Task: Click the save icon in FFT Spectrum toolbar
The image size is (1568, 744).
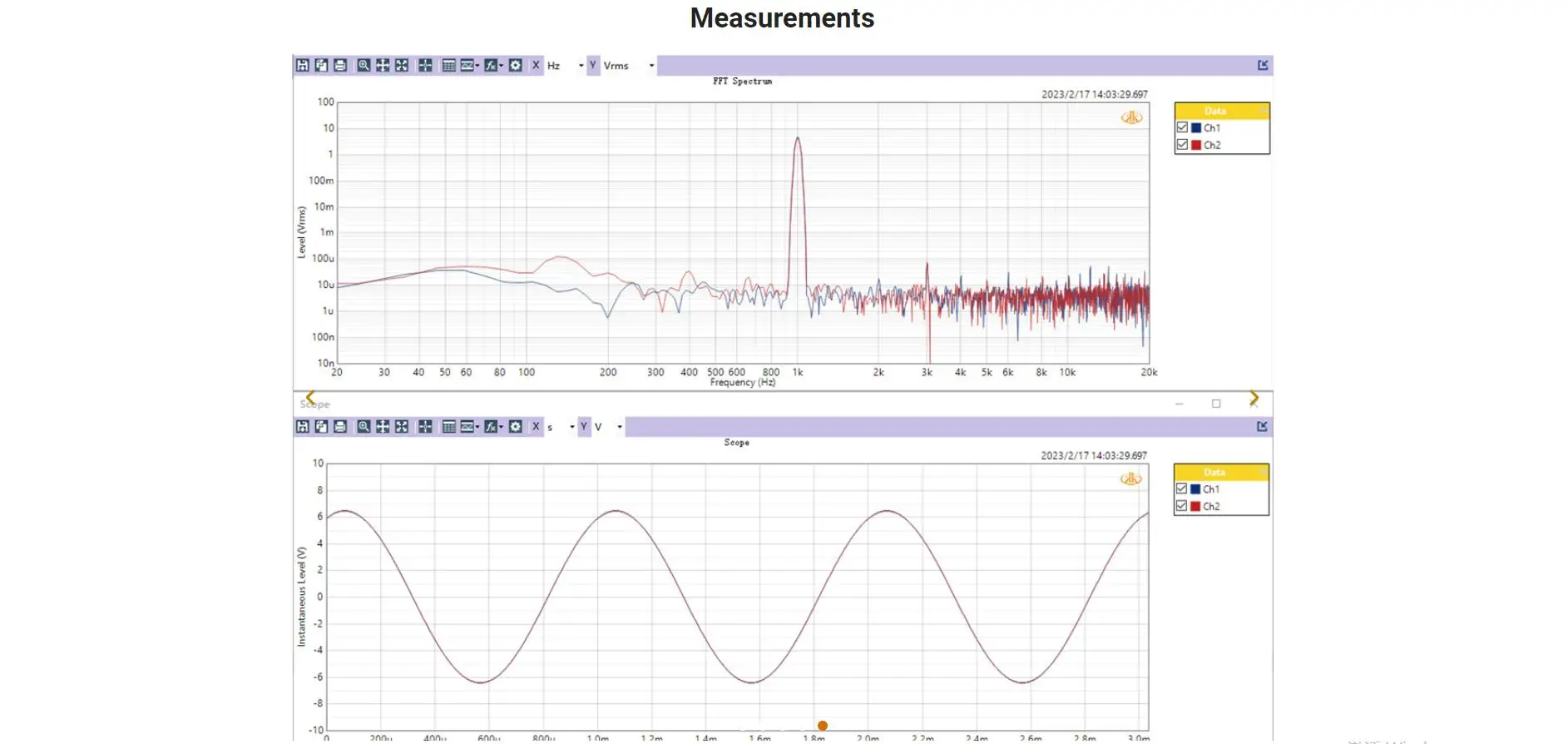Action: tap(303, 65)
